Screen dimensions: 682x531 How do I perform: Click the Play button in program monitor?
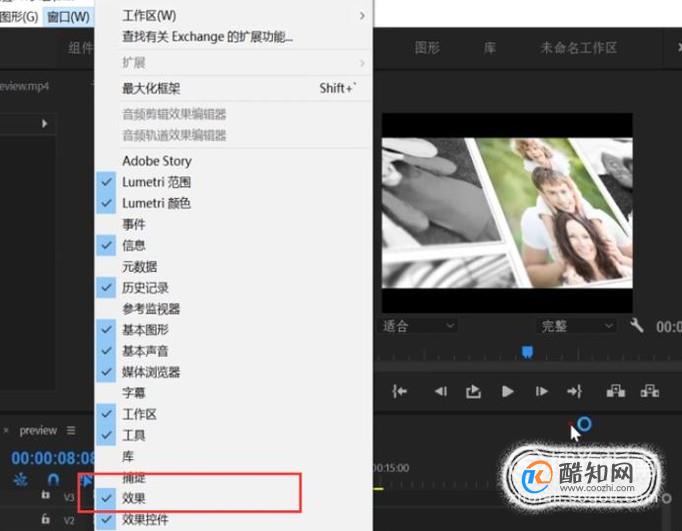[507, 391]
